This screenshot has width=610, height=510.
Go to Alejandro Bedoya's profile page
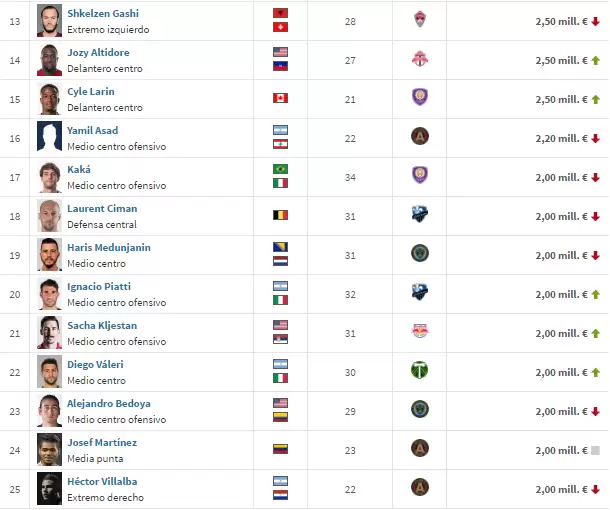pos(108,404)
